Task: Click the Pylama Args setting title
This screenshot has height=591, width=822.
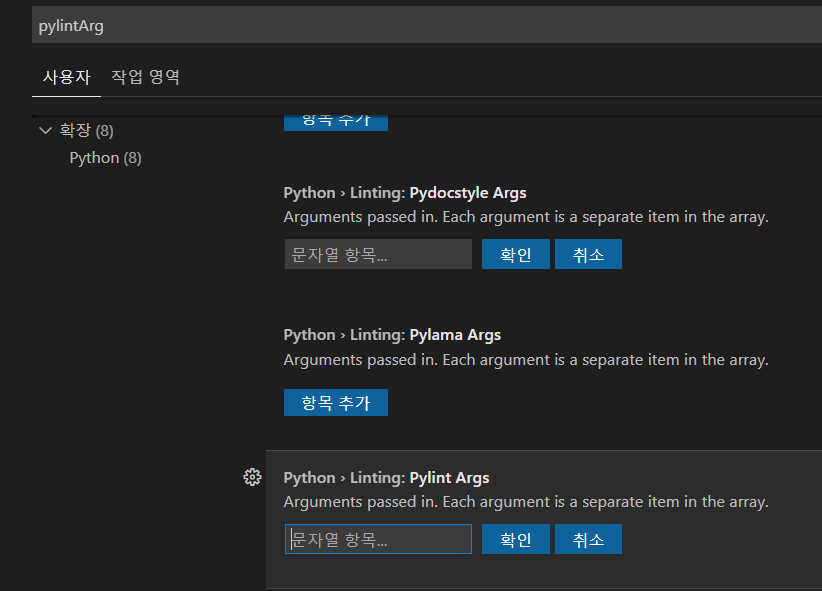Action: 392,335
